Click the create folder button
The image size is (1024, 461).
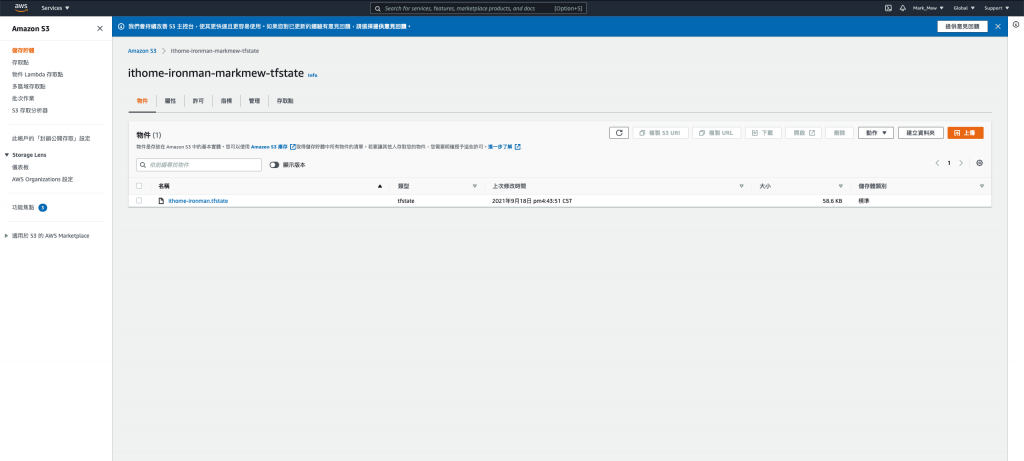921,133
